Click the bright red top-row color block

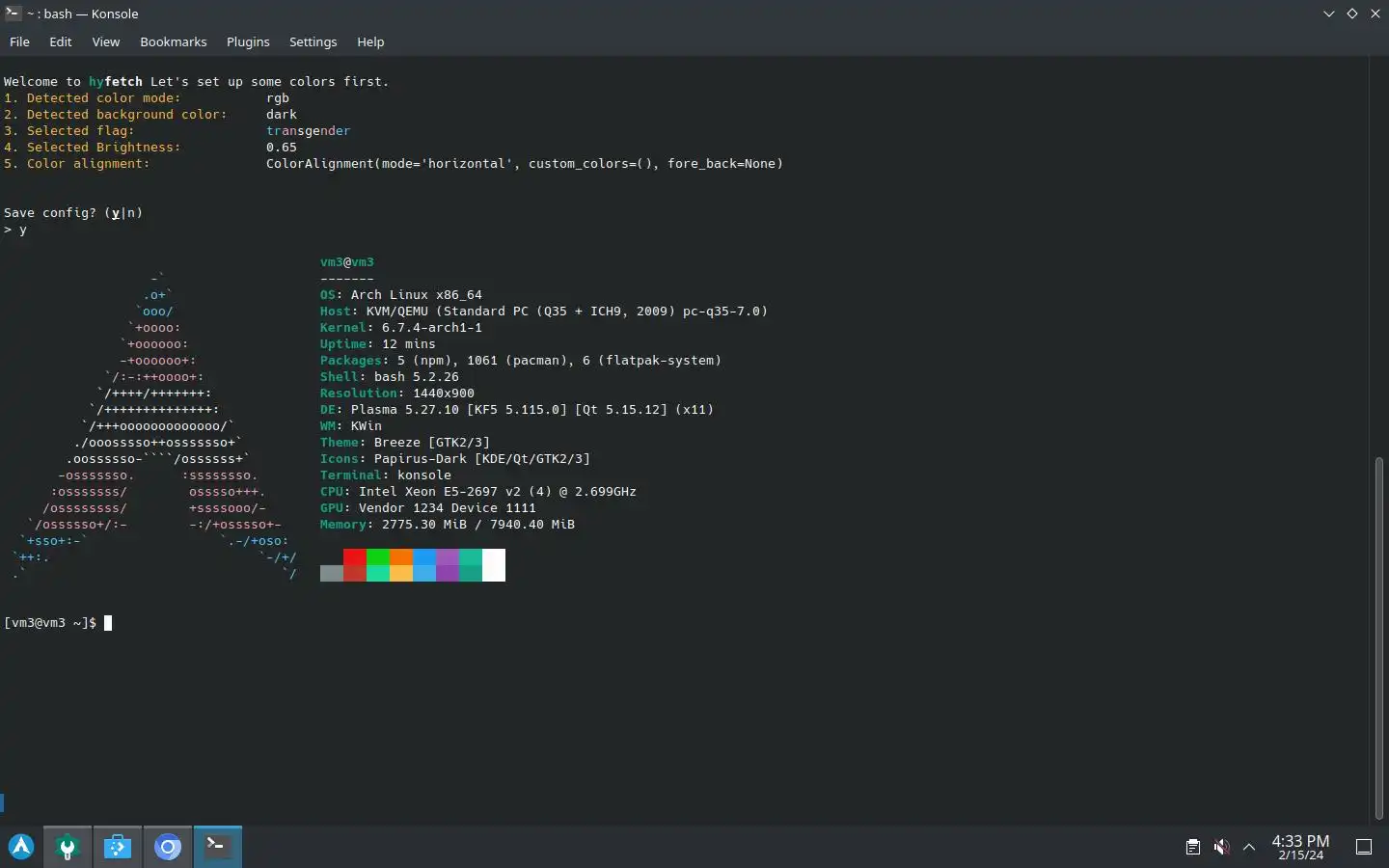355,556
